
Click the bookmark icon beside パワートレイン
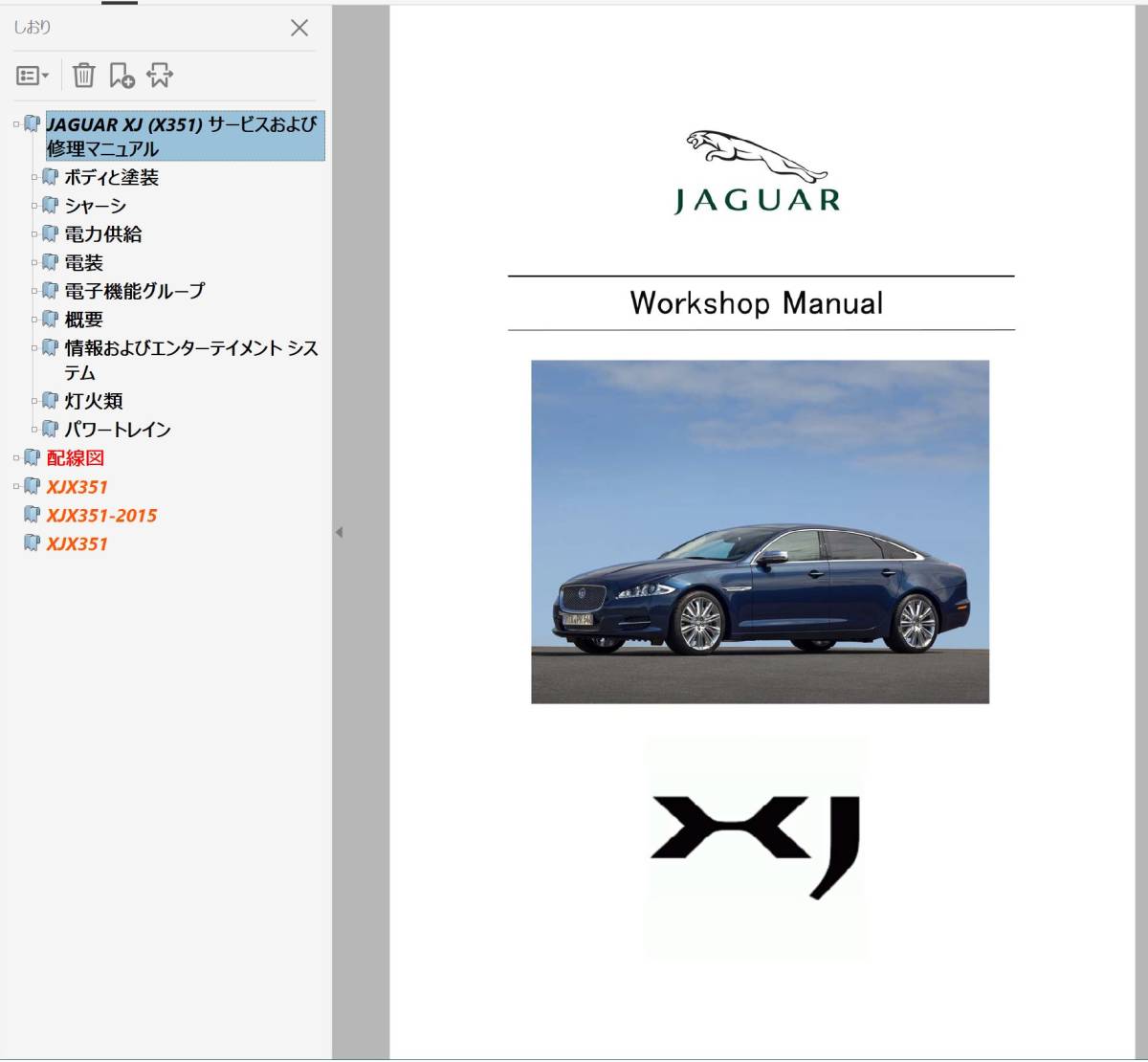tap(51, 429)
